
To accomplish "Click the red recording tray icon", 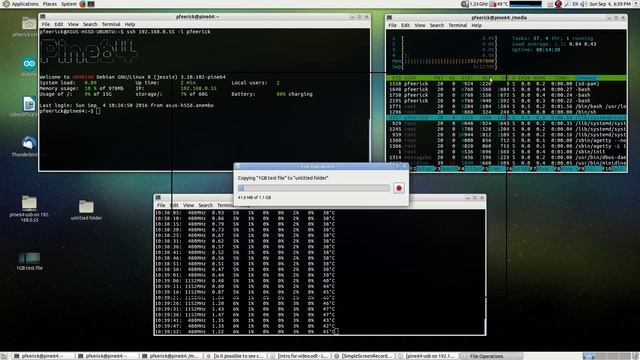I will tap(558, 4).
